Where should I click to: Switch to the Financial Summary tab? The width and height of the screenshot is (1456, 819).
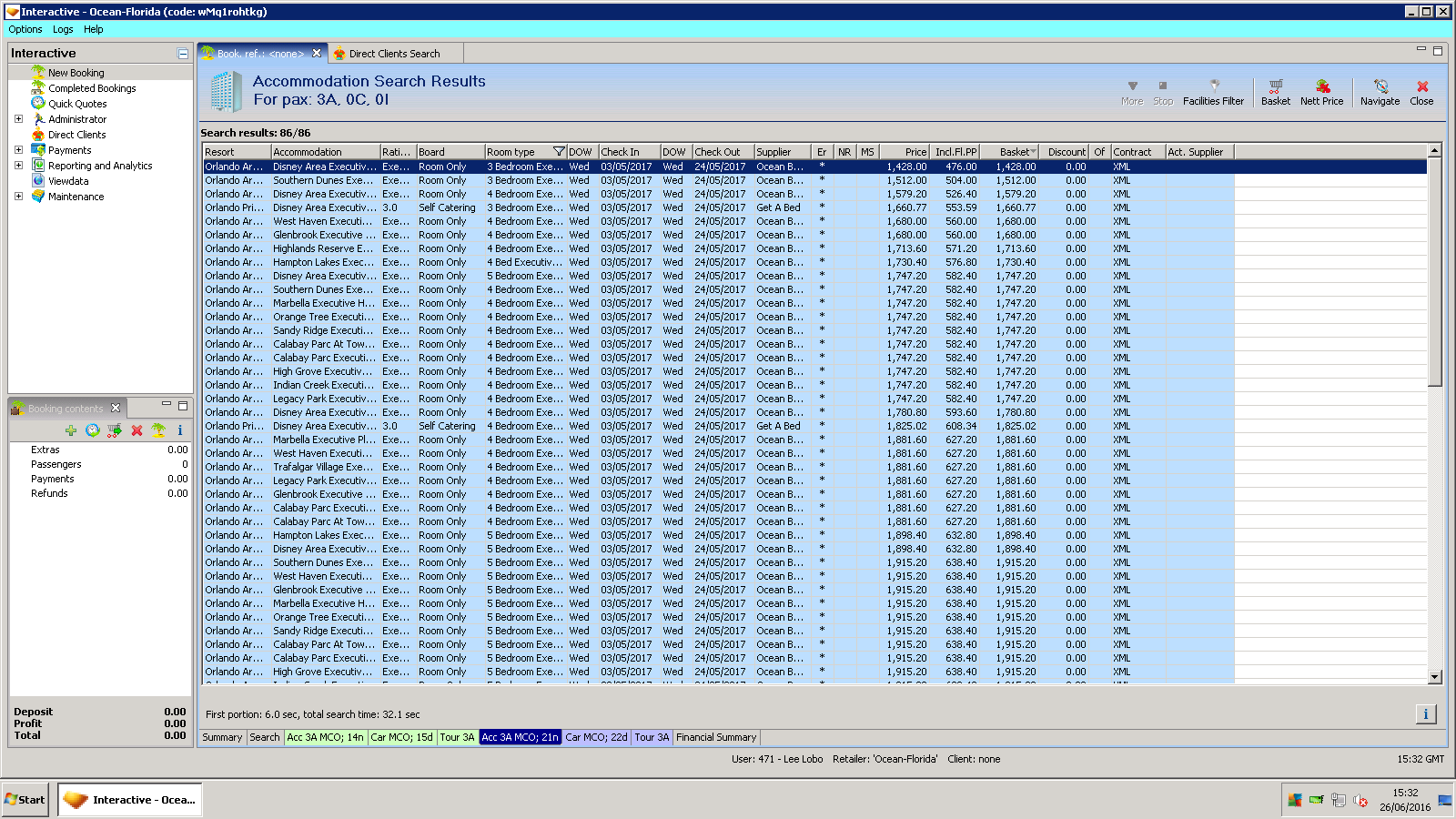pyautogui.click(x=716, y=737)
